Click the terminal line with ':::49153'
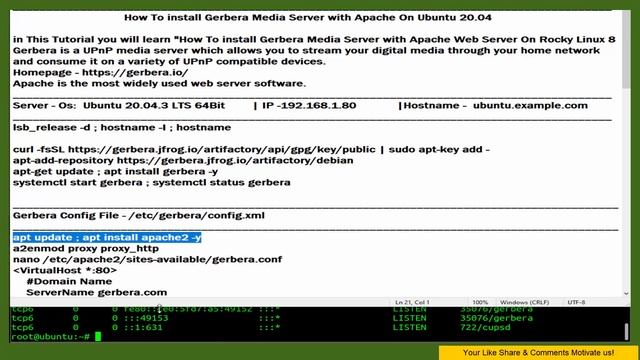 click(x=272, y=318)
